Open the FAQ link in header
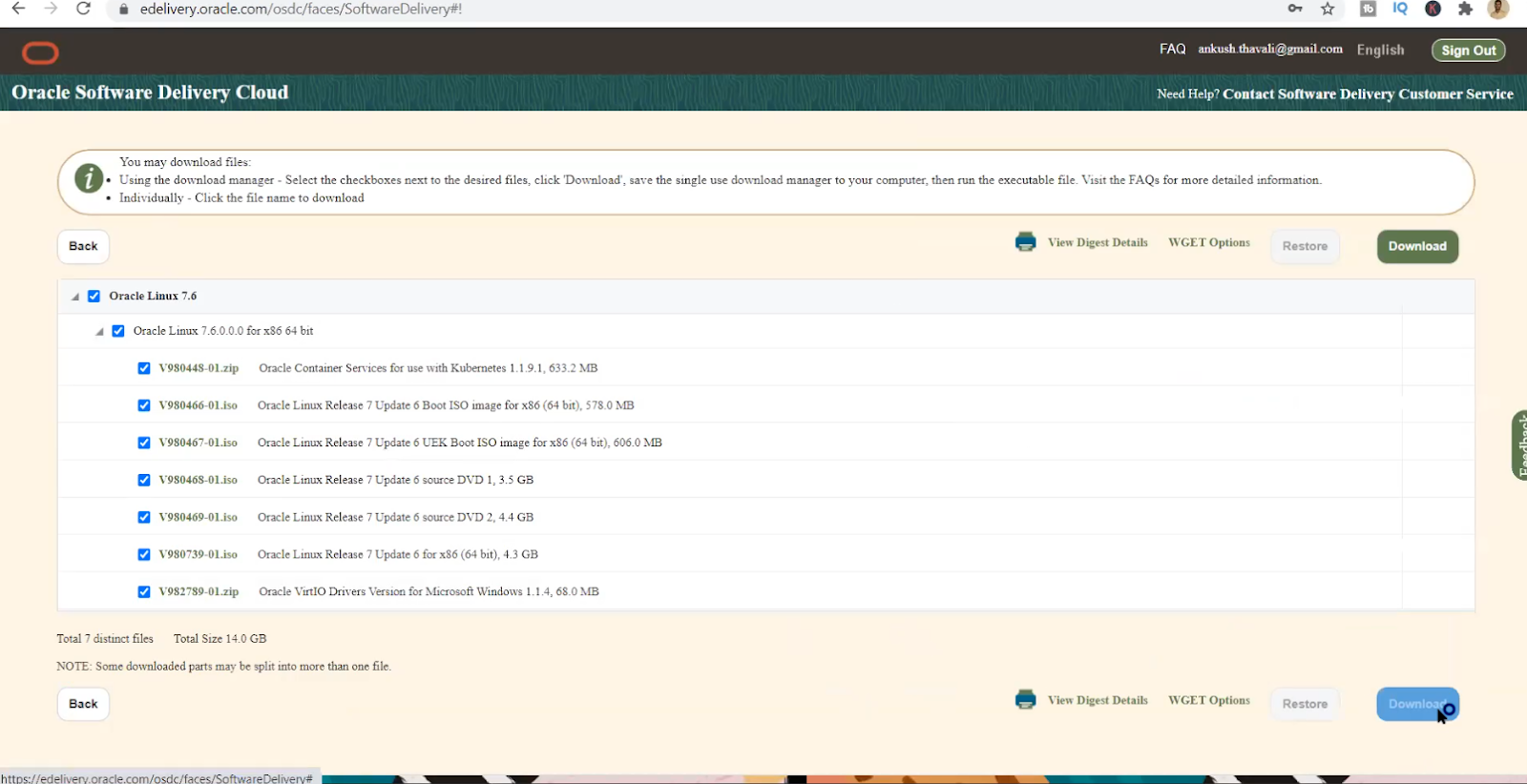Screen dimensions: 1527x784 tap(1172, 49)
